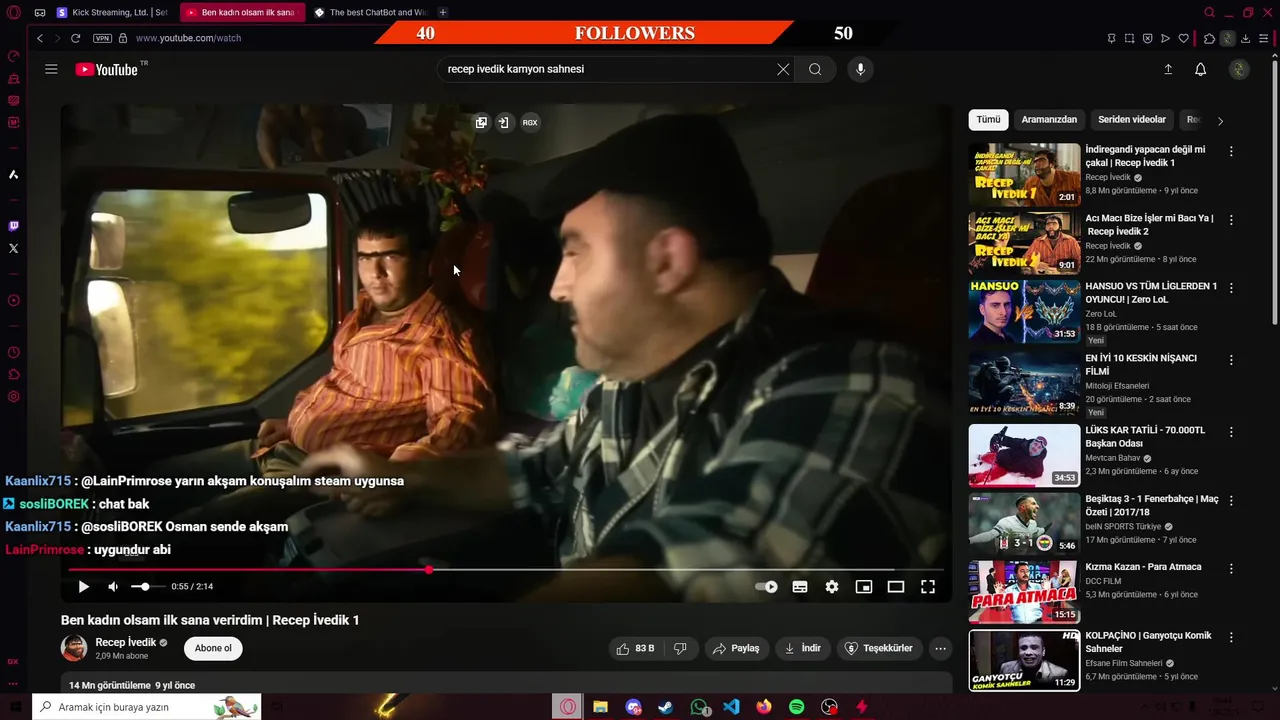This screenshot has width=1280, height=720.
Task: Open the player settings gear
Action: coord(832,587)
